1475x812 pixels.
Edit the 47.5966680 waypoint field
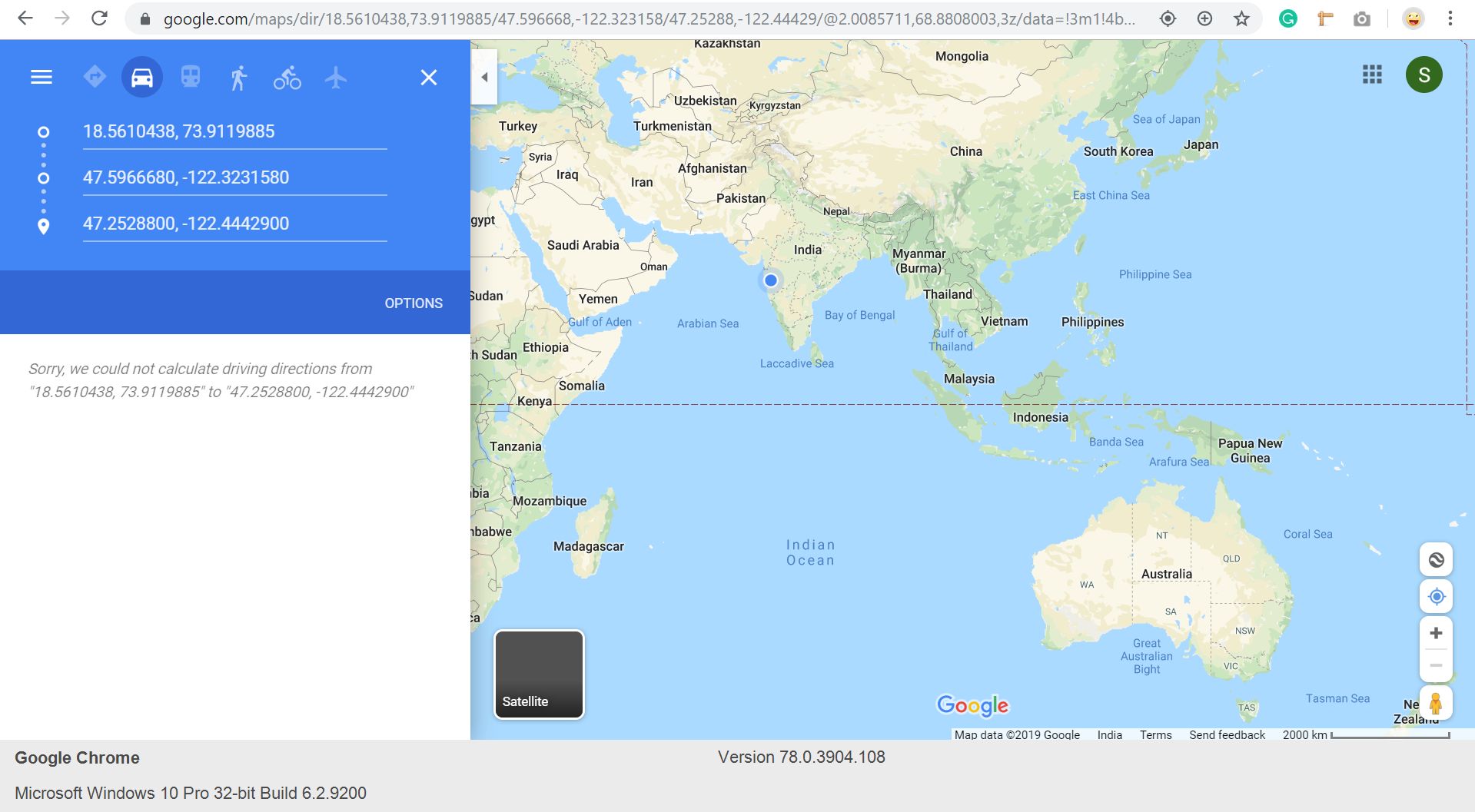point(234,177)
